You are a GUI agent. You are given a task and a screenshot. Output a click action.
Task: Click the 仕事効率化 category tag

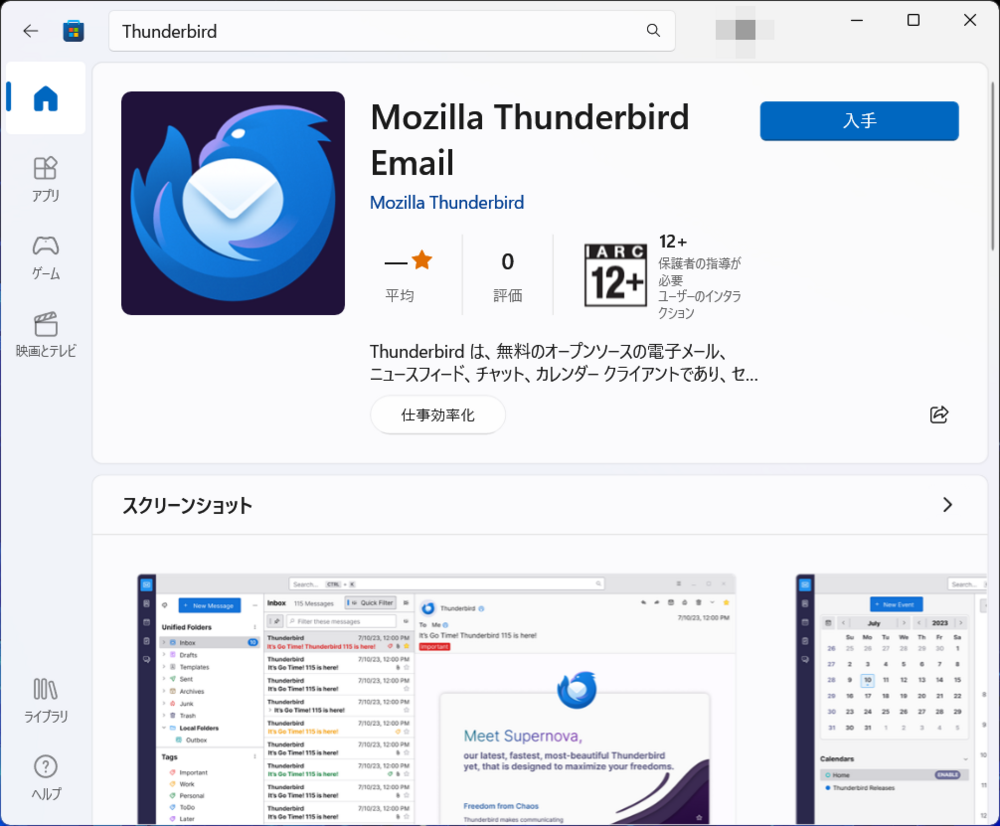click(437, 414)
